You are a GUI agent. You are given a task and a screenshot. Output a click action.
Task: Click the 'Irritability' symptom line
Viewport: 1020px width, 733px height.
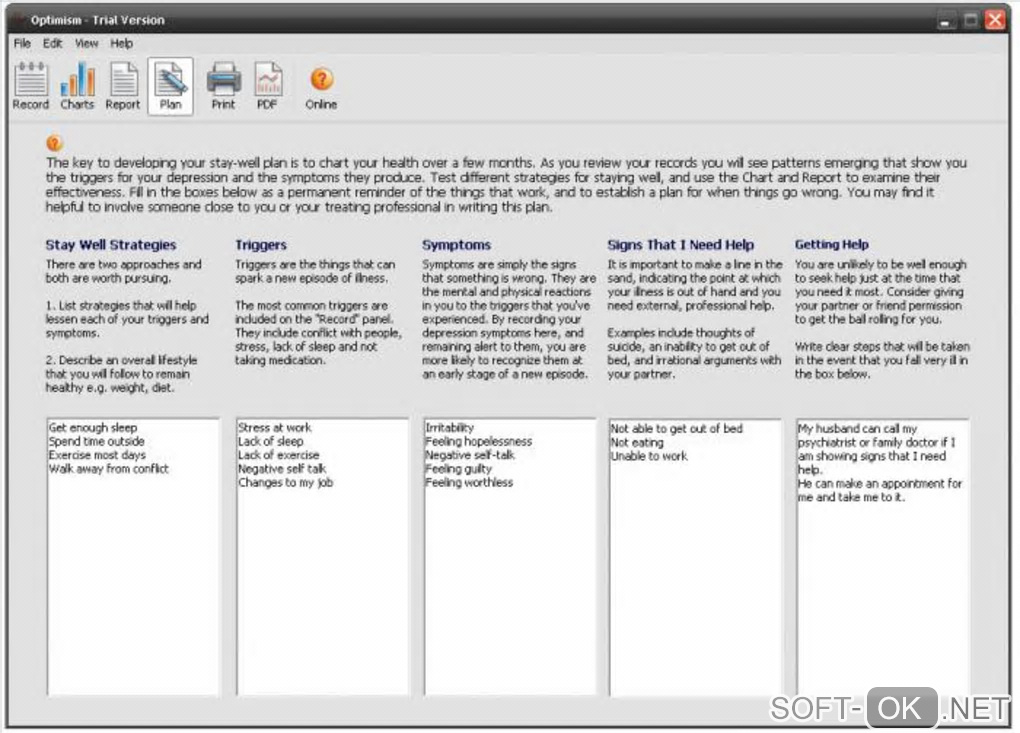(x=450, y=428)
